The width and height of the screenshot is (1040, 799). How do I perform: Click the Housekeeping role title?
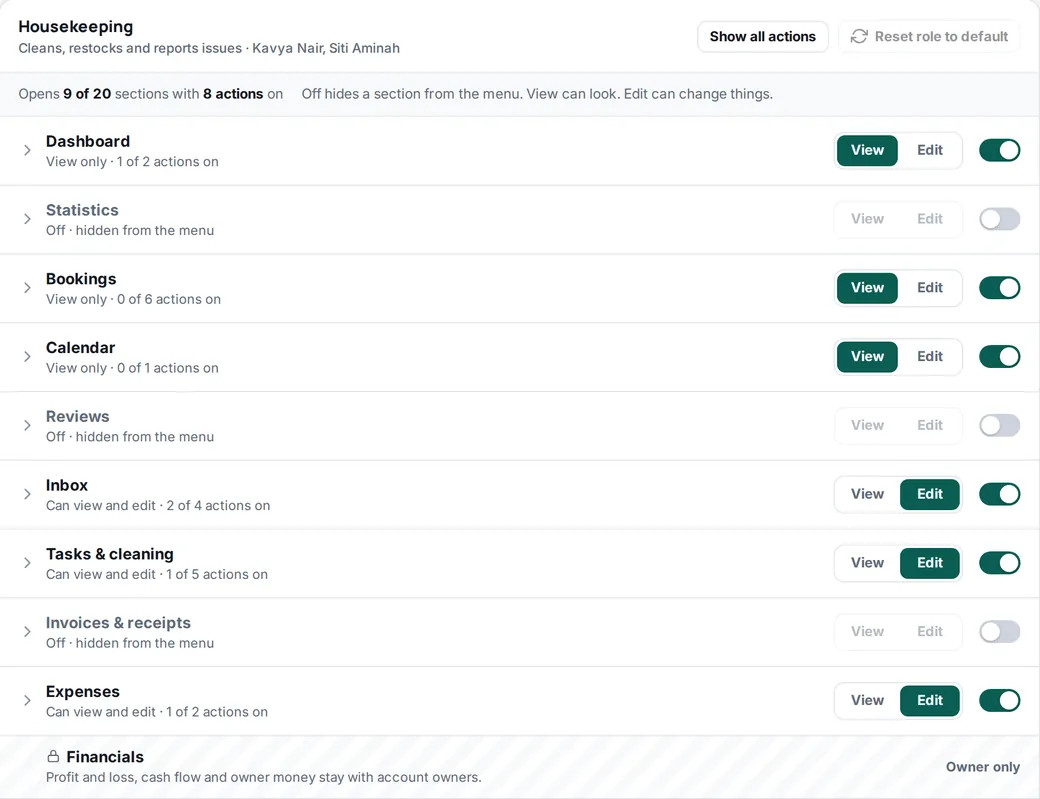[76, 27]
